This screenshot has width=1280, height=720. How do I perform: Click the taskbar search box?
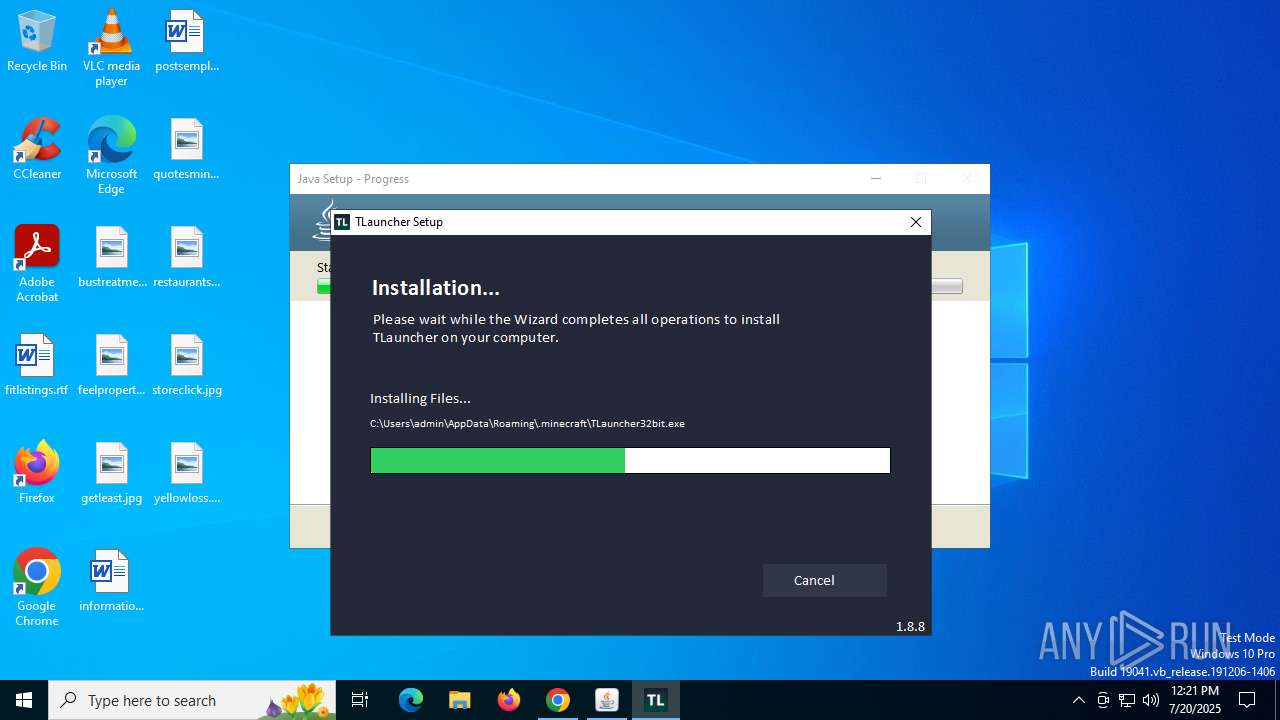click(x=193, y=700)
